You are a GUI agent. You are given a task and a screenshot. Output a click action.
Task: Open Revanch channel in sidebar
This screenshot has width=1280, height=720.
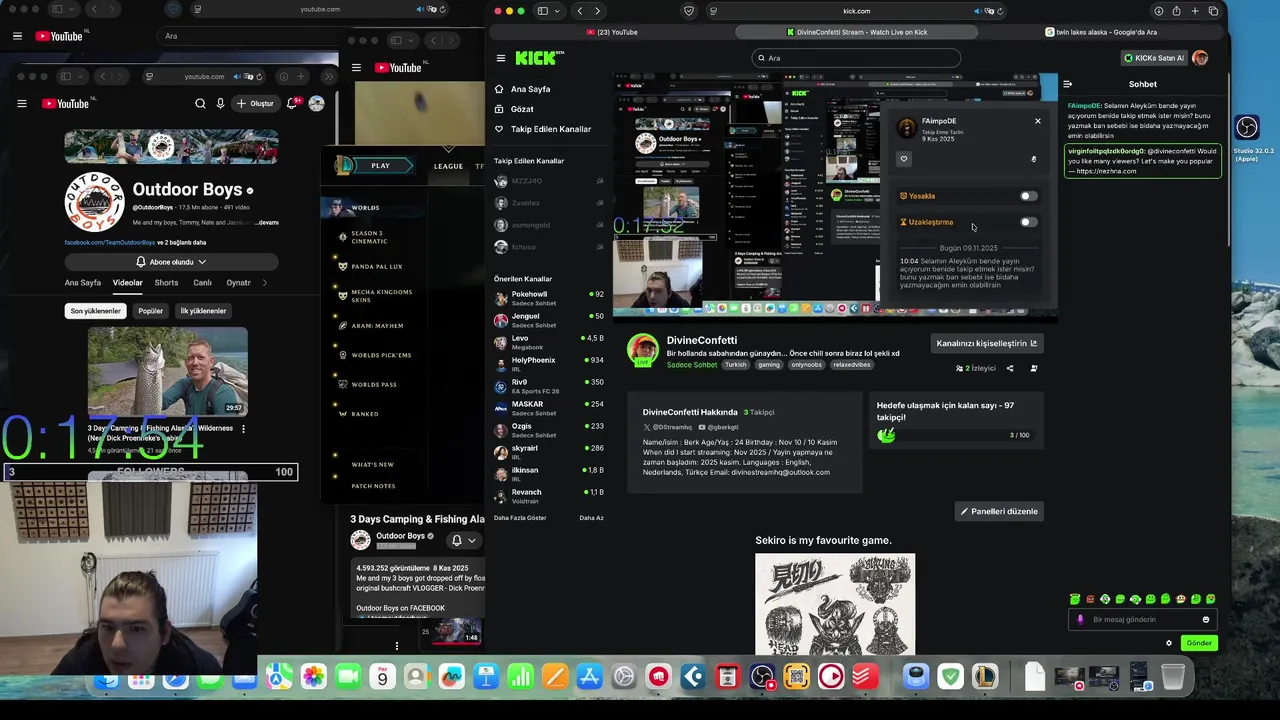click(x=549, y=496)
